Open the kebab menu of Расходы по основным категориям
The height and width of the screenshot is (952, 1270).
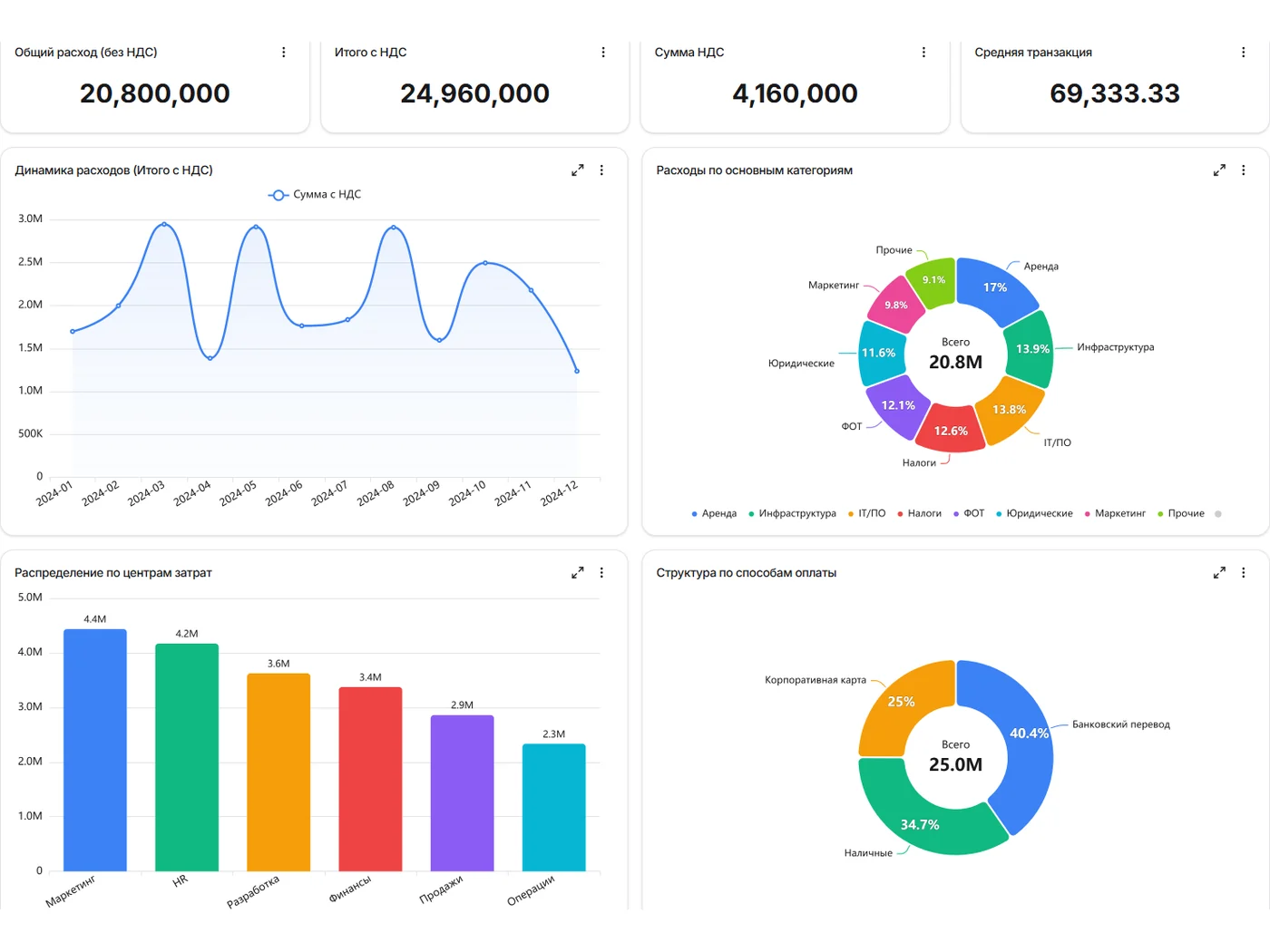point(1243,170)
